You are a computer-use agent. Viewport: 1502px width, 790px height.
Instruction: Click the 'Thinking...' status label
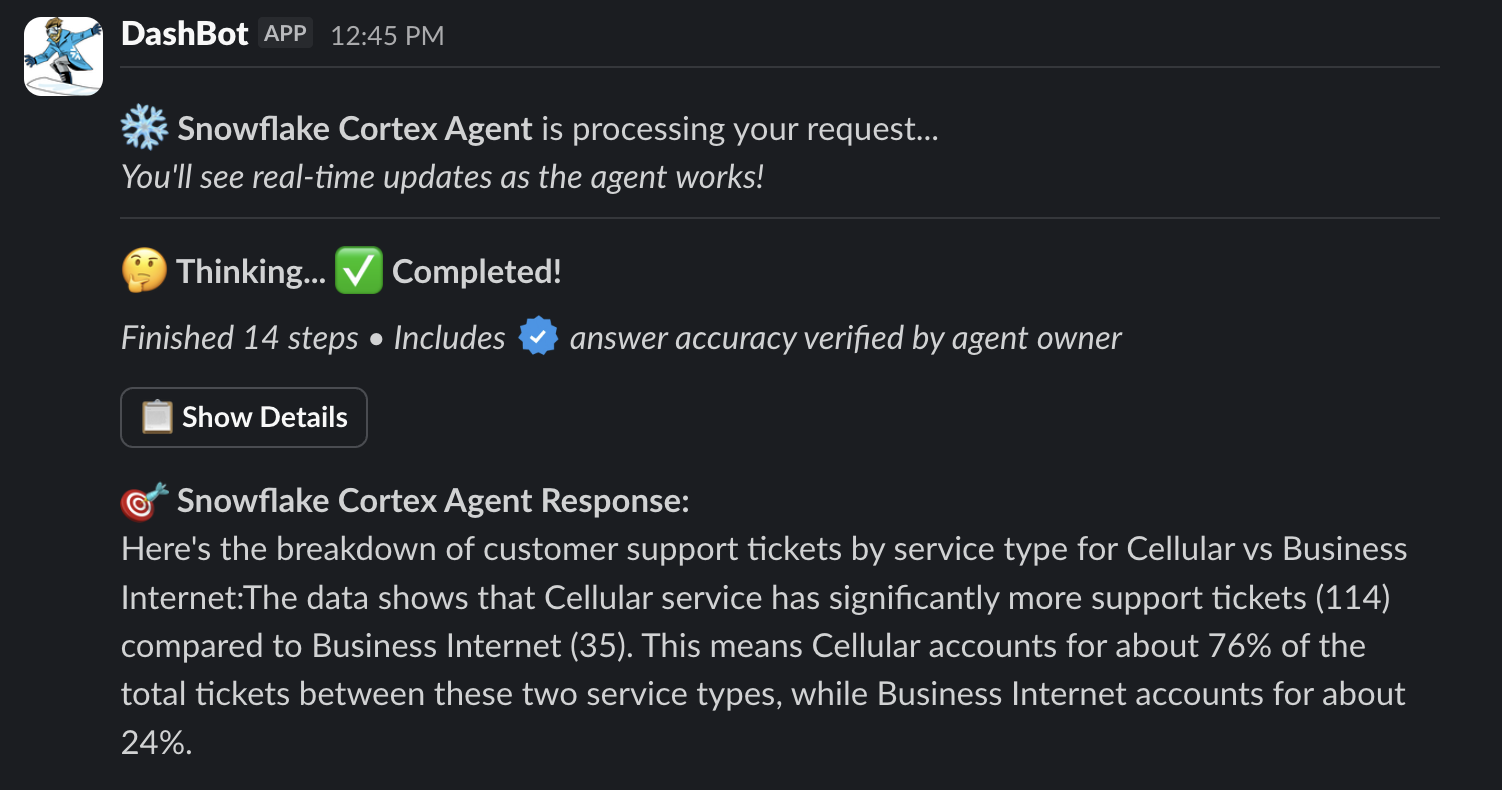point(251,272)
